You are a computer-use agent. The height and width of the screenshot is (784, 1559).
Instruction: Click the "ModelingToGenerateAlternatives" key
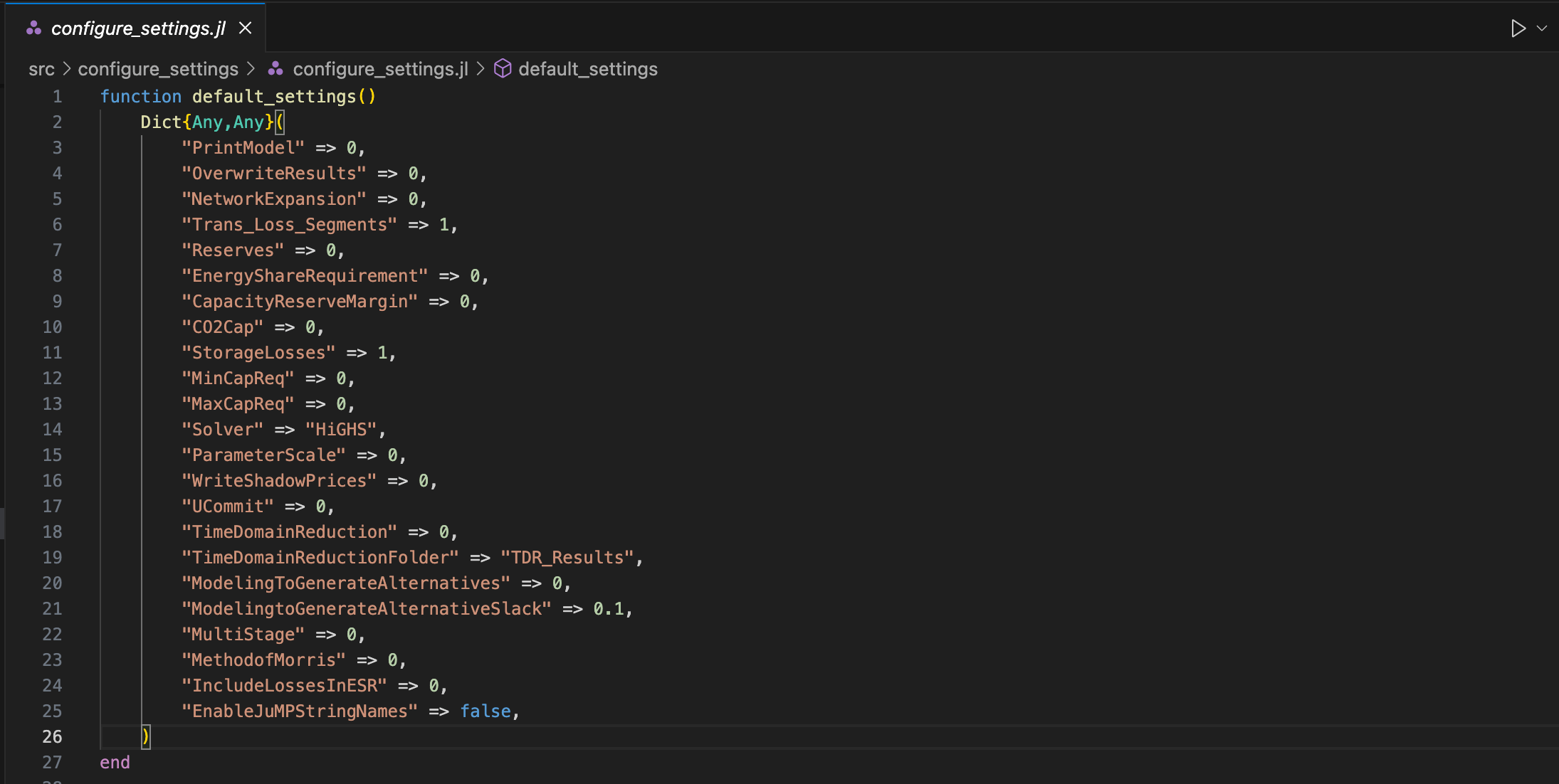[x=346, y=583]
